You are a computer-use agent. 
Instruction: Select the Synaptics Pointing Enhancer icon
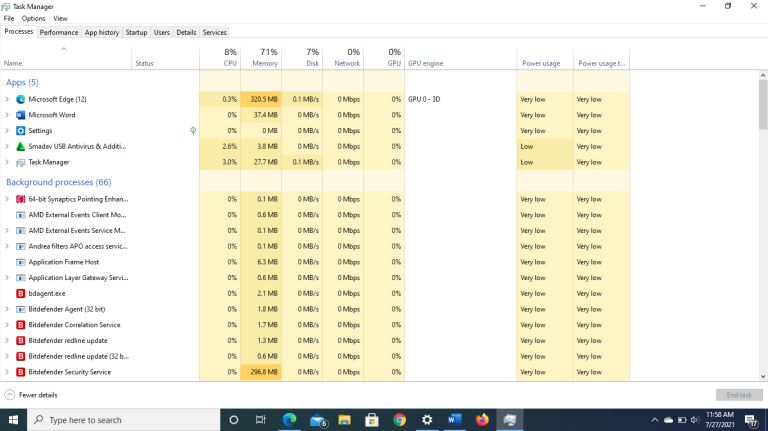coord(21,199)
